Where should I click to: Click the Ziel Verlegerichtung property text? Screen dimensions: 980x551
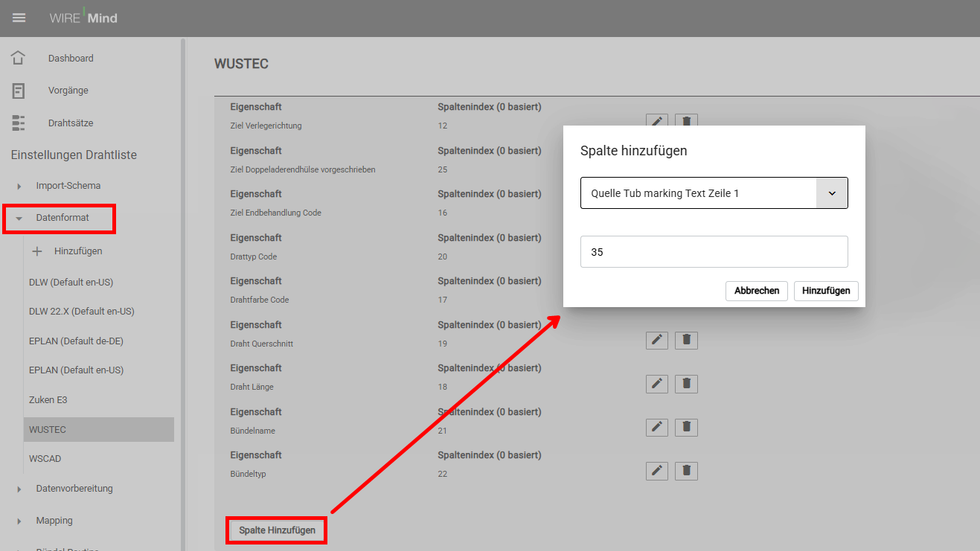click(266, 126)
